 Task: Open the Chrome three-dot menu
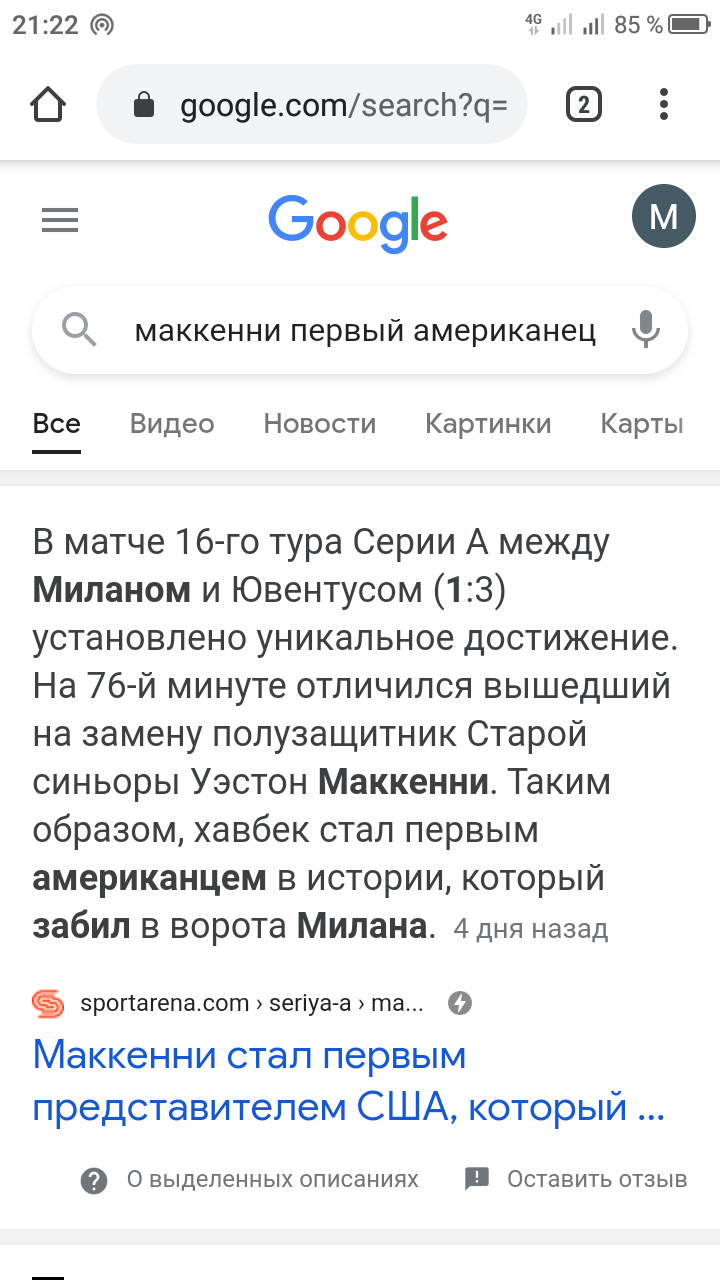(x=664, y=104)
